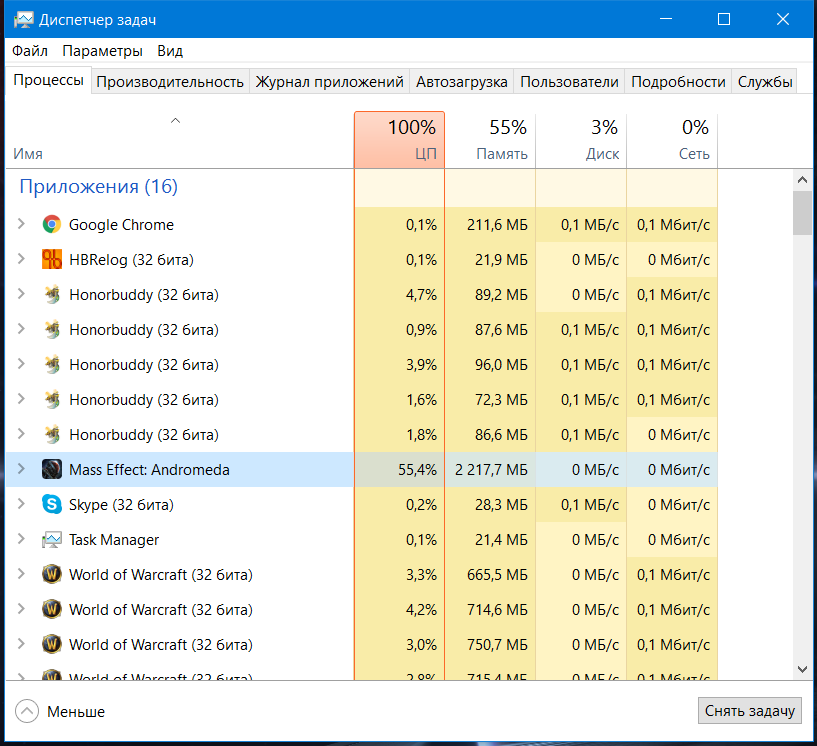The width and height of the screenshot is (817, 746).
Task: Sort by the Имя column header
Action: pos(180,140)
